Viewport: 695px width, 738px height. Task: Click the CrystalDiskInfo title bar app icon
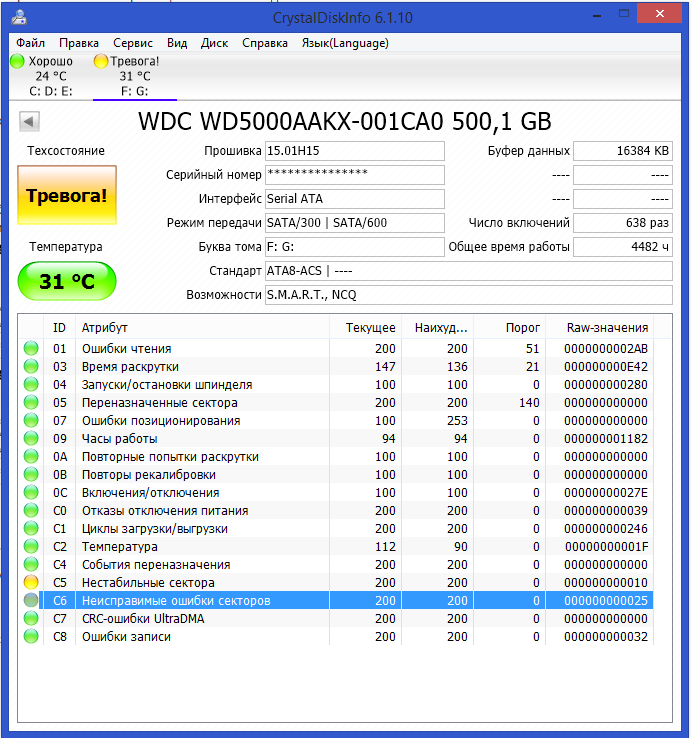point(19,17)
